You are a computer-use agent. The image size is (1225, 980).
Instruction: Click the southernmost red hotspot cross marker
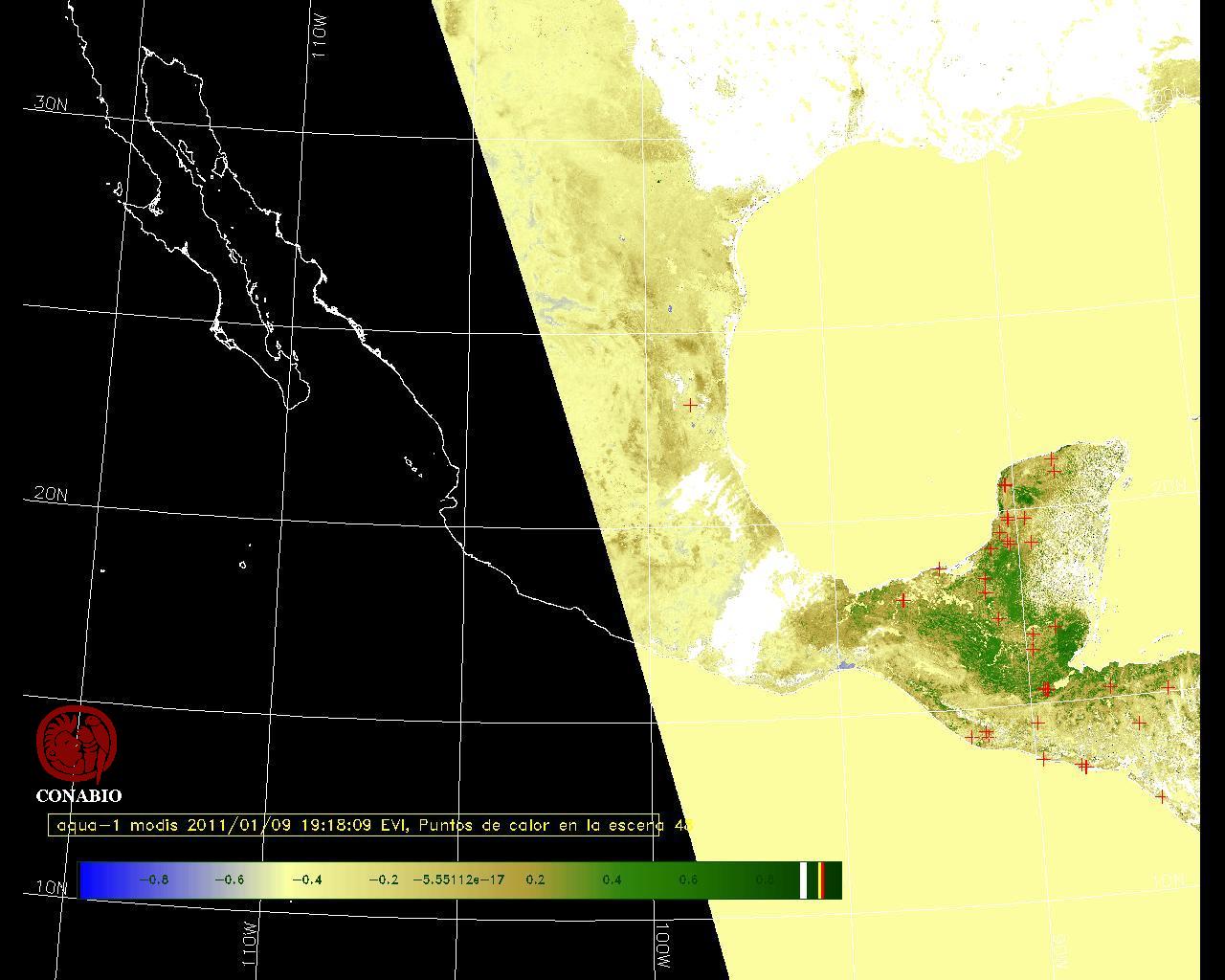tap(1162, 796)
